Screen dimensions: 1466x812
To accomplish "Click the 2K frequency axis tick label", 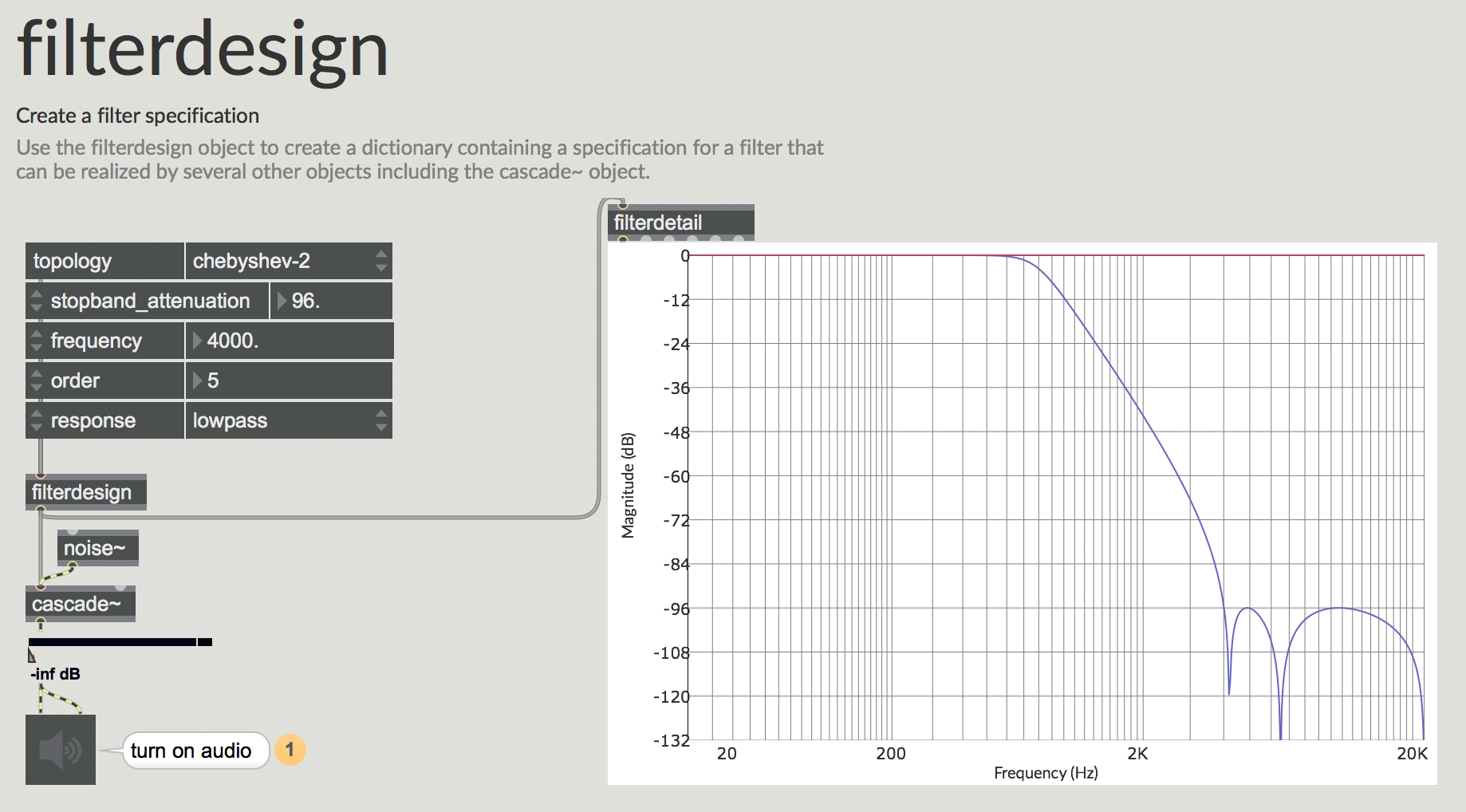I will pos(1137,754).
